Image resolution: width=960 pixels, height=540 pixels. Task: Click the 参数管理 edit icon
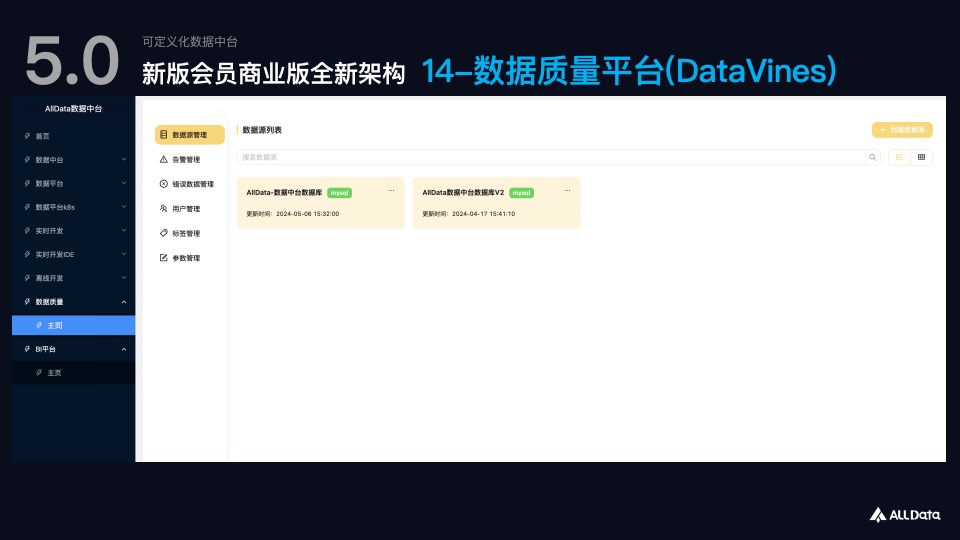click(x=163, y=258)
